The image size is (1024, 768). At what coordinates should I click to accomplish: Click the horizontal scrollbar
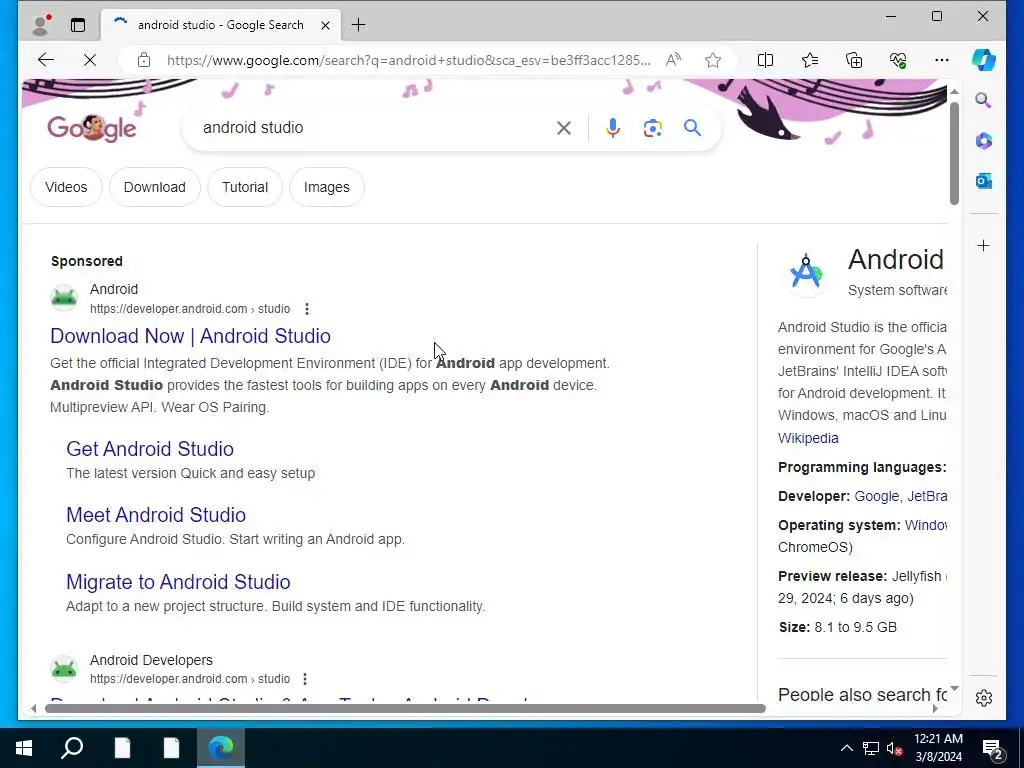point(405,709)
